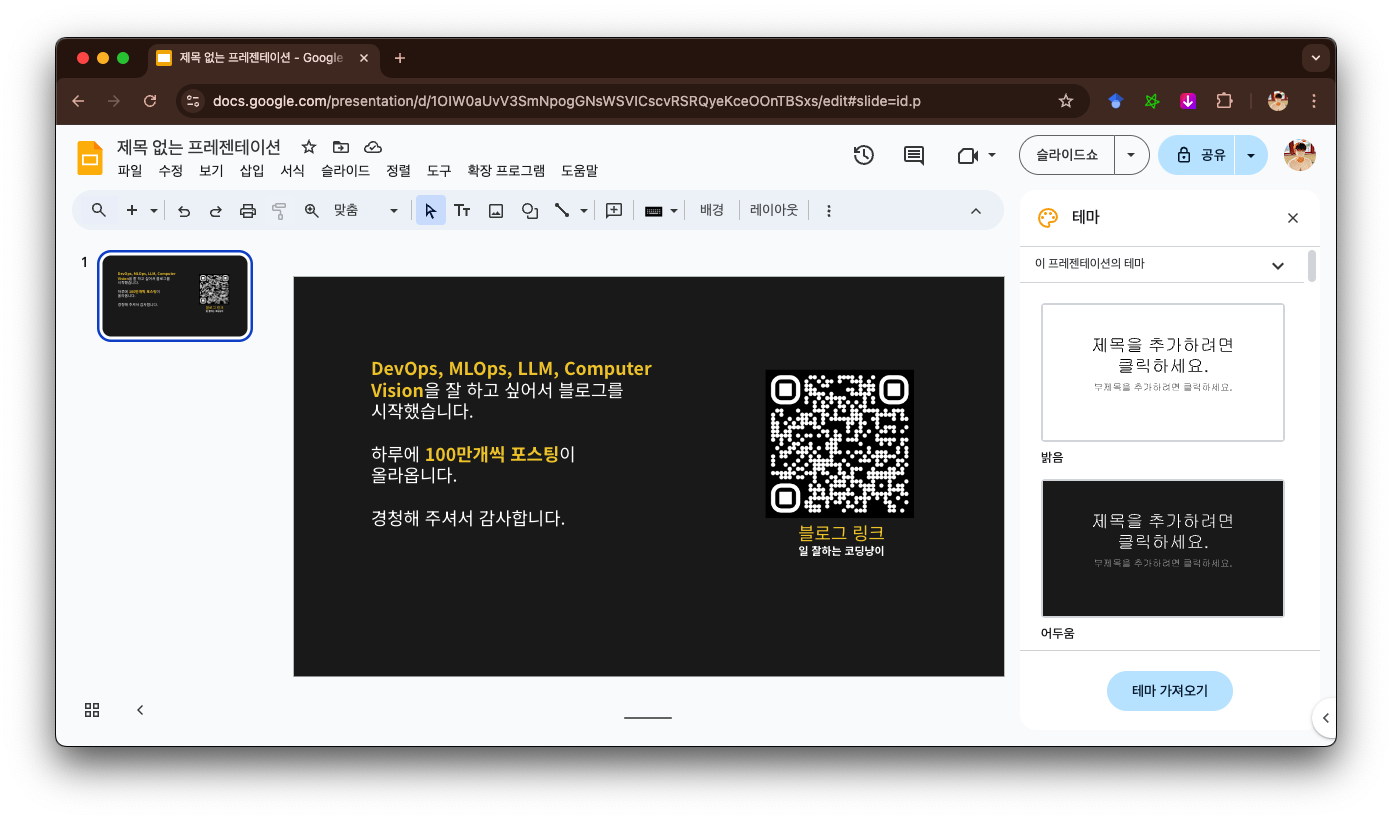The height and width of the screenshot is (820, 1392).
Task: Open the 도움말 menu
Action: coord(579,171)
